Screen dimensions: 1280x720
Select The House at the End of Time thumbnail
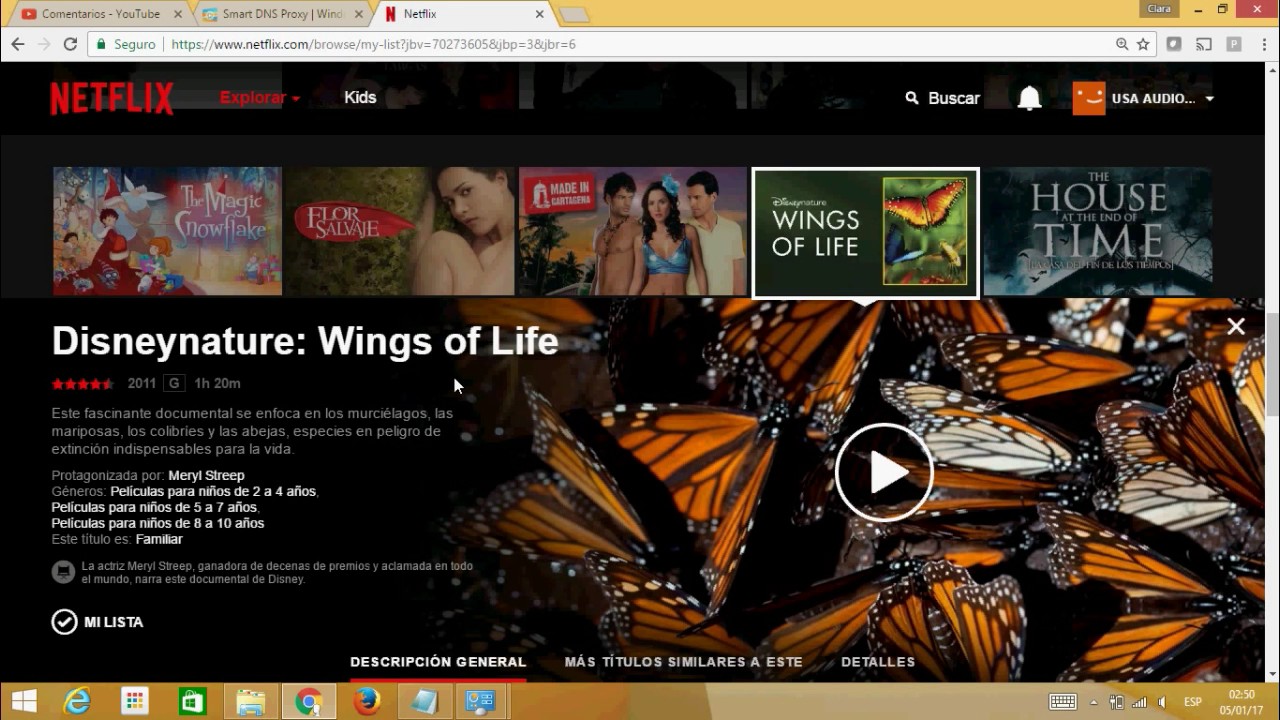1097,231
